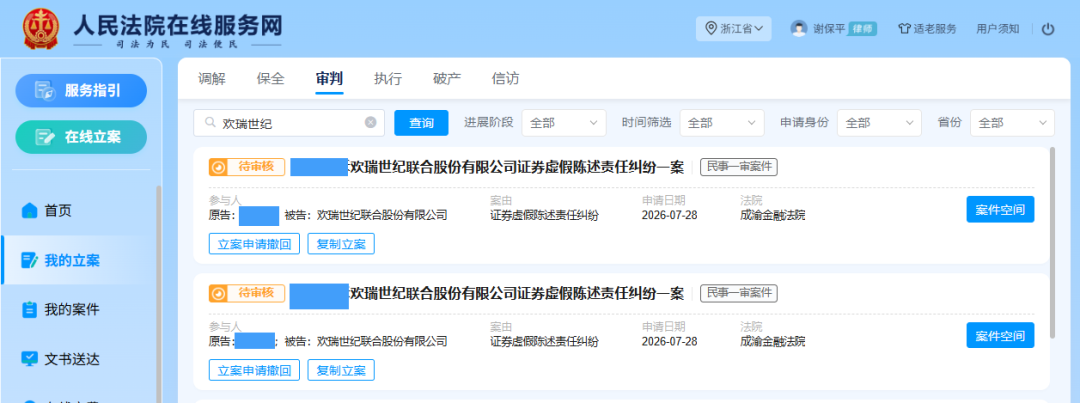The width and height of the screenshot is (1080, 403).
Task: Click 证券虚假陈述责任纠纷 cause in first case
Action: pyautogui.click(x=544, y=216)
